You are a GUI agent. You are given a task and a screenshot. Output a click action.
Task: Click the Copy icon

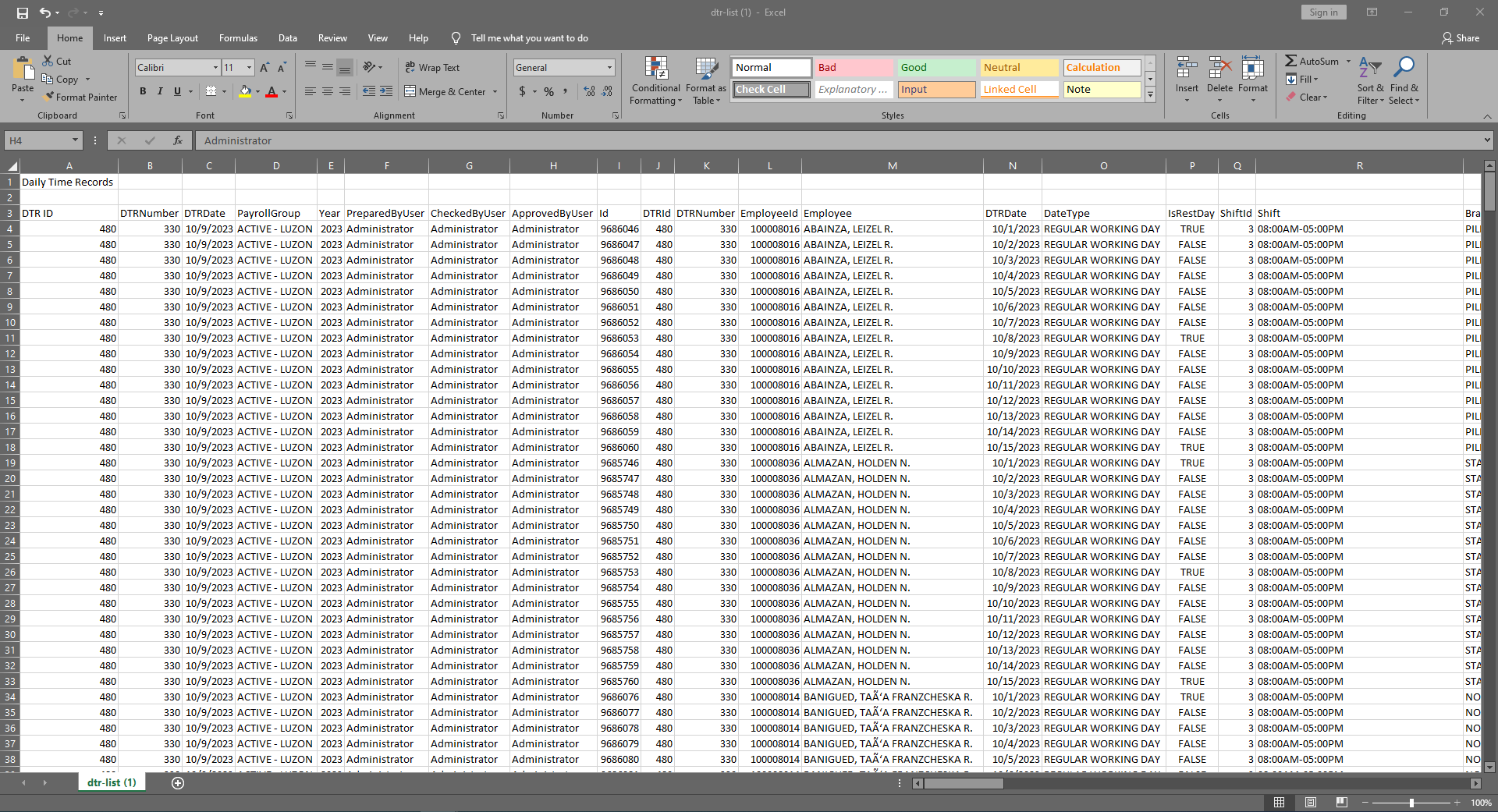[48, 79]
